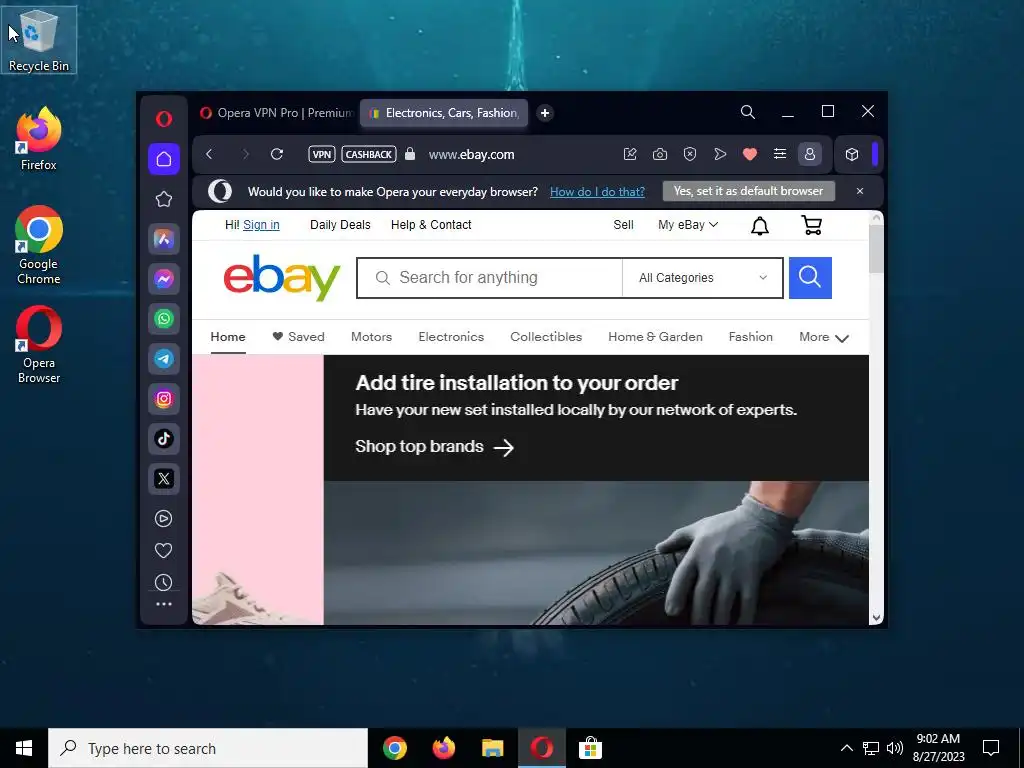Click the CASHBACK badge

point(369,155)
